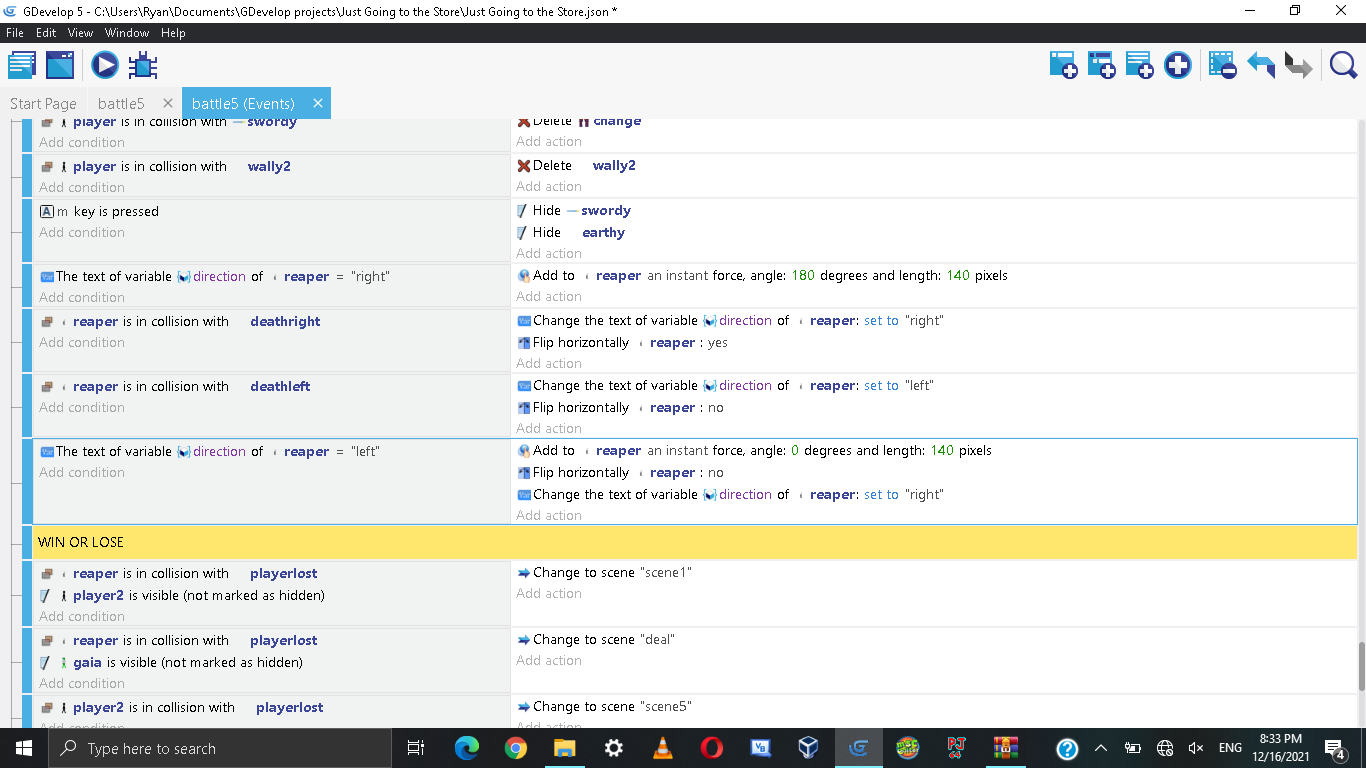Open the Edit menu

(x=46, y=33)
